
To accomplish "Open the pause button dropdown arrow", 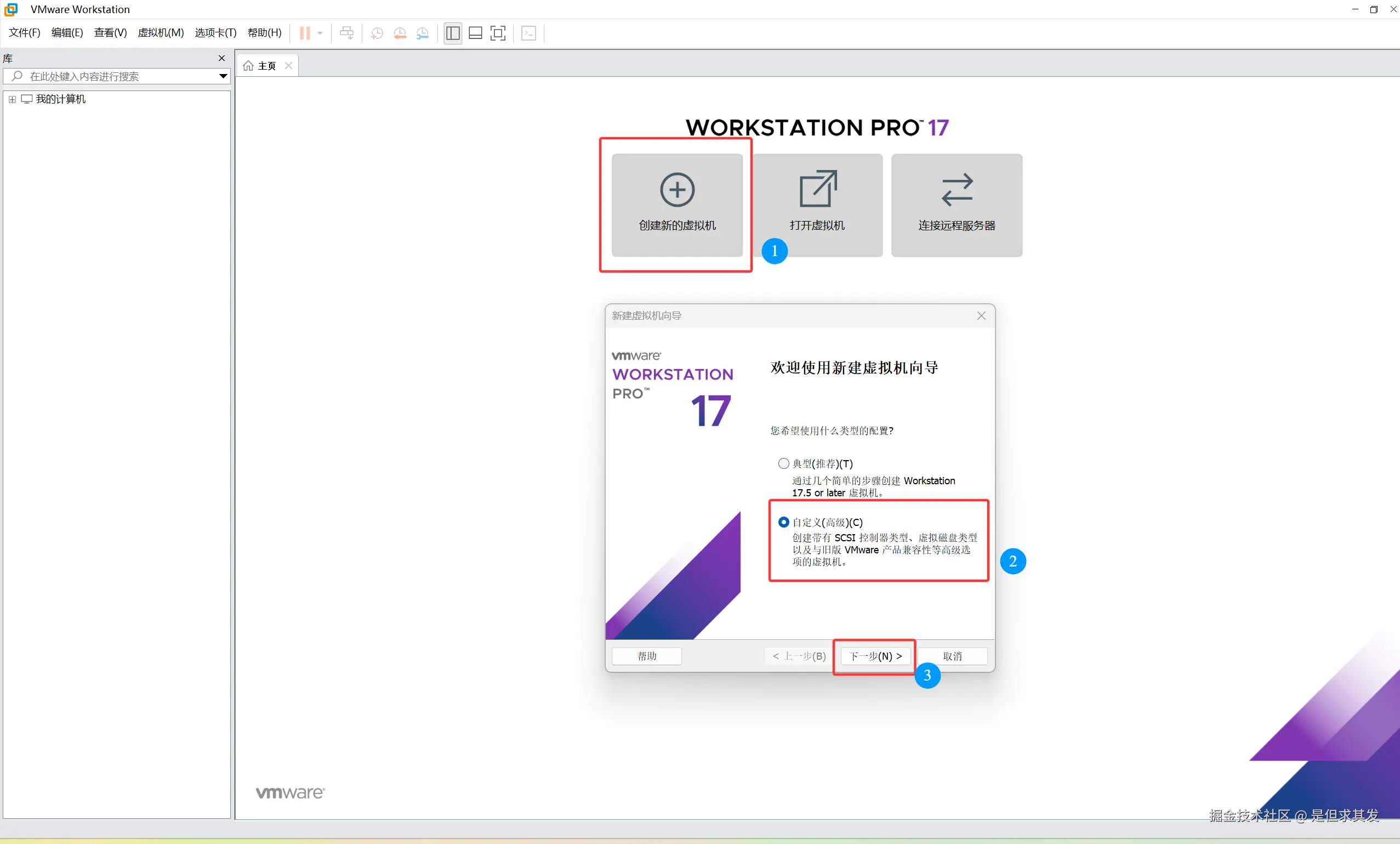I will [320, 33].
